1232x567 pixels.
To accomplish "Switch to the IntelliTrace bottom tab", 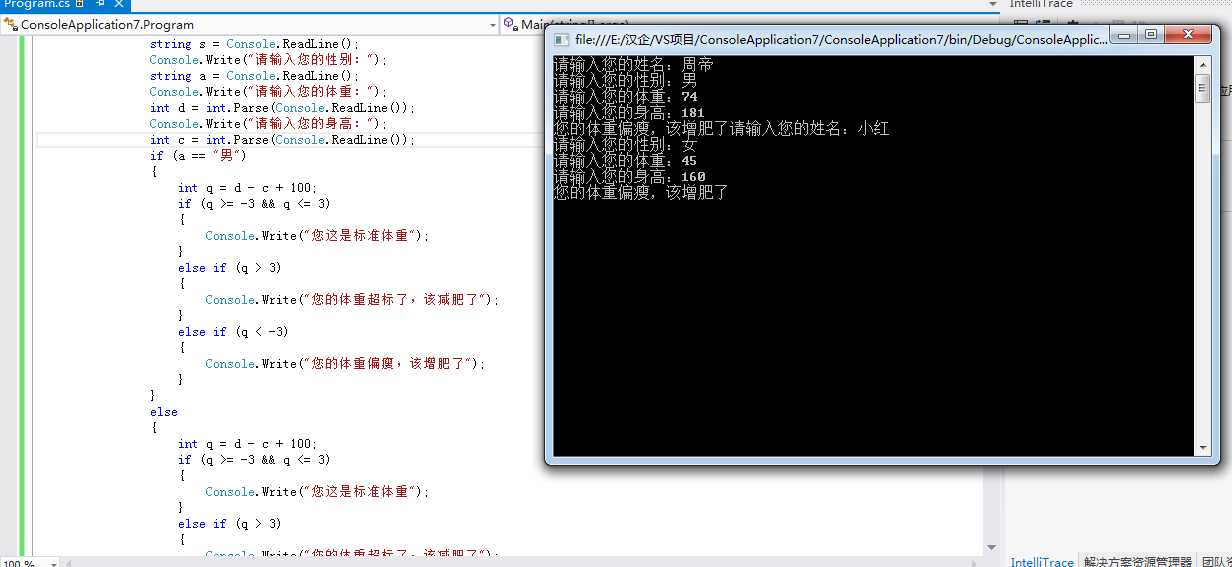I will pyautogui.click(x=1042, y=562).
